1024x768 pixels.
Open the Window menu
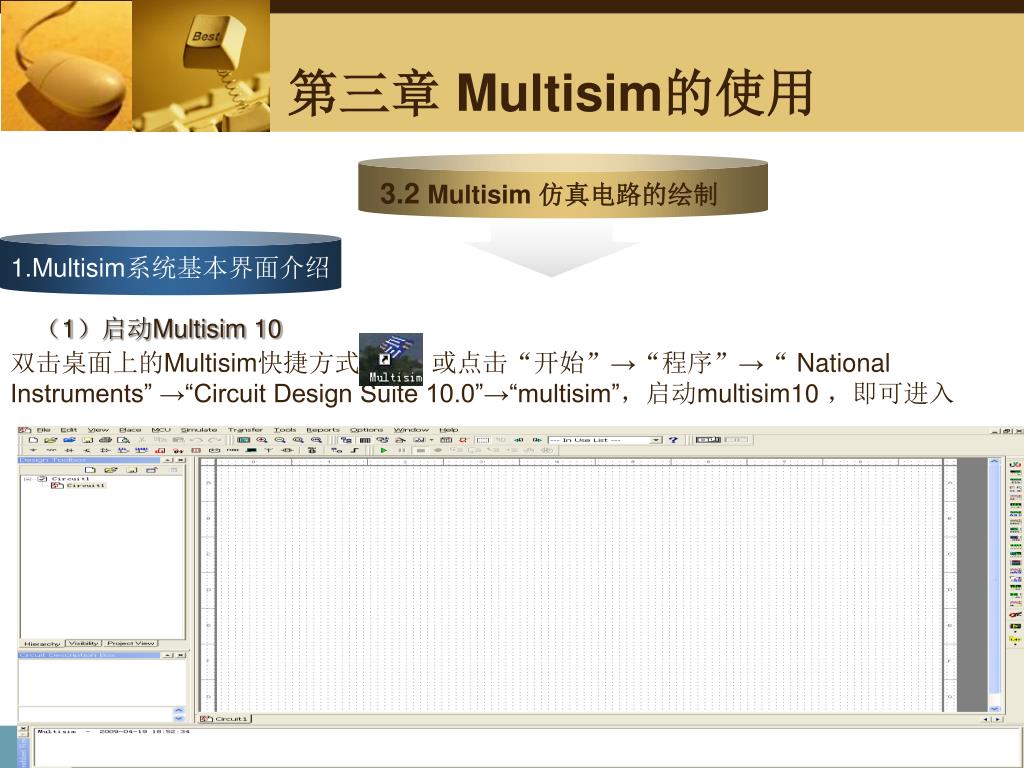pos(411,430)
